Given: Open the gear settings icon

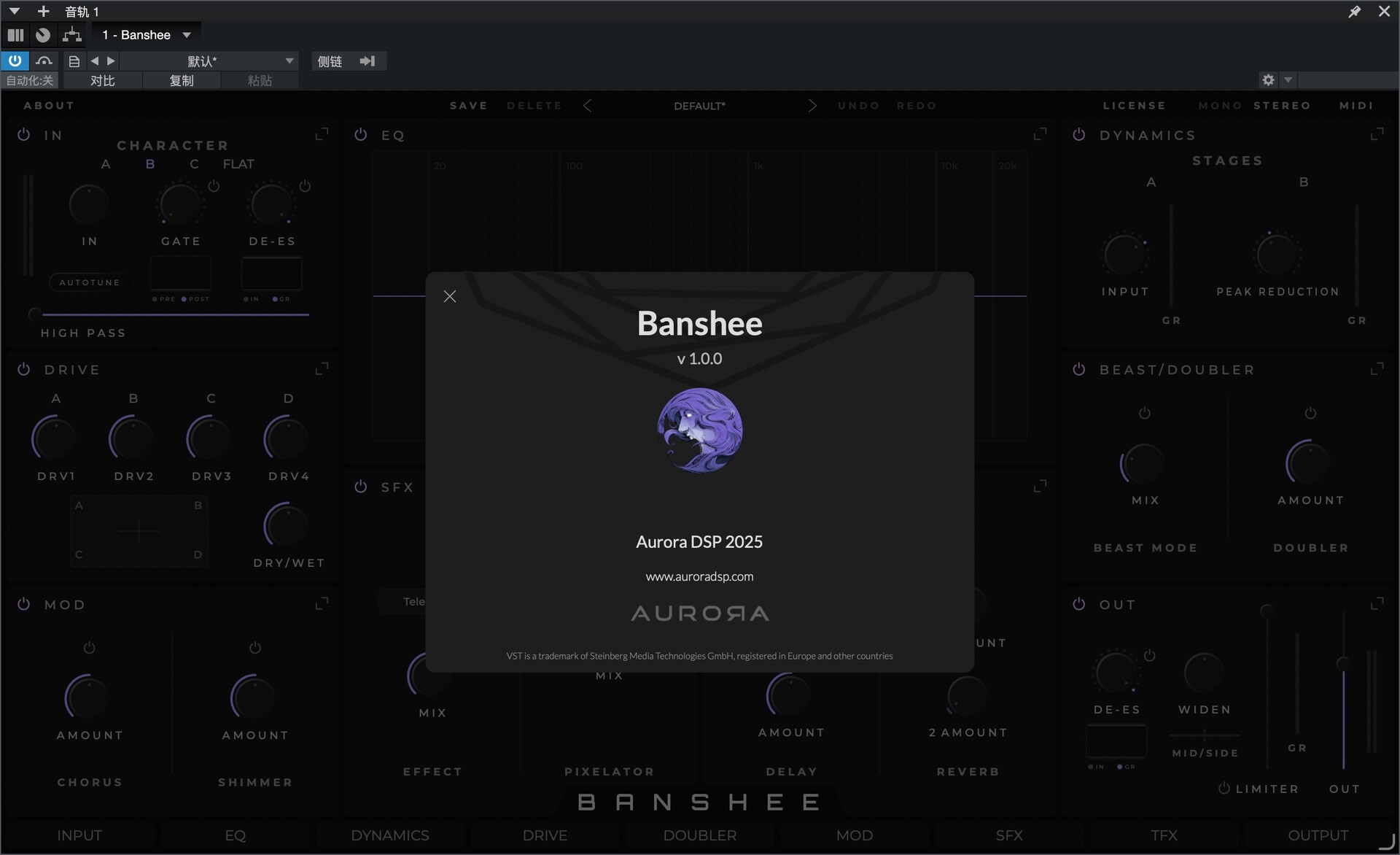Looking at the screenshot, I should coord(1268,80).
